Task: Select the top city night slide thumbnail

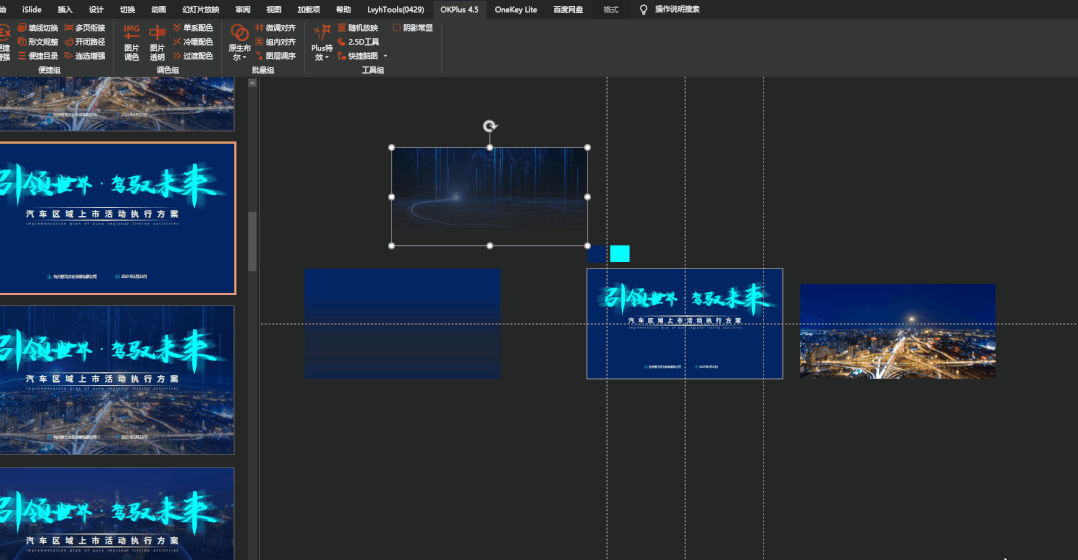Action: tap(117, 104)
